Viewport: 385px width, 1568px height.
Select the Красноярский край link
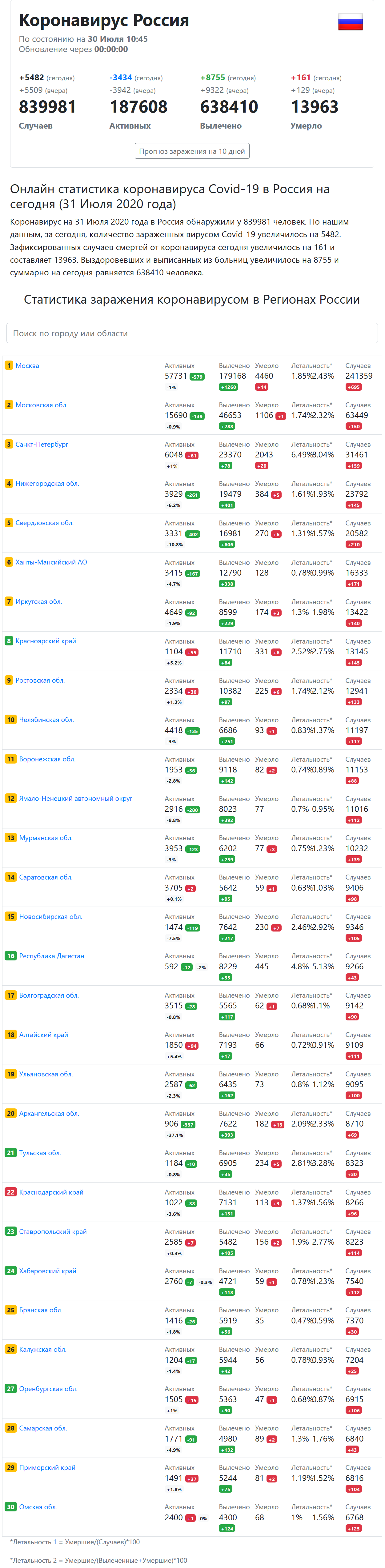click(46, 641)
